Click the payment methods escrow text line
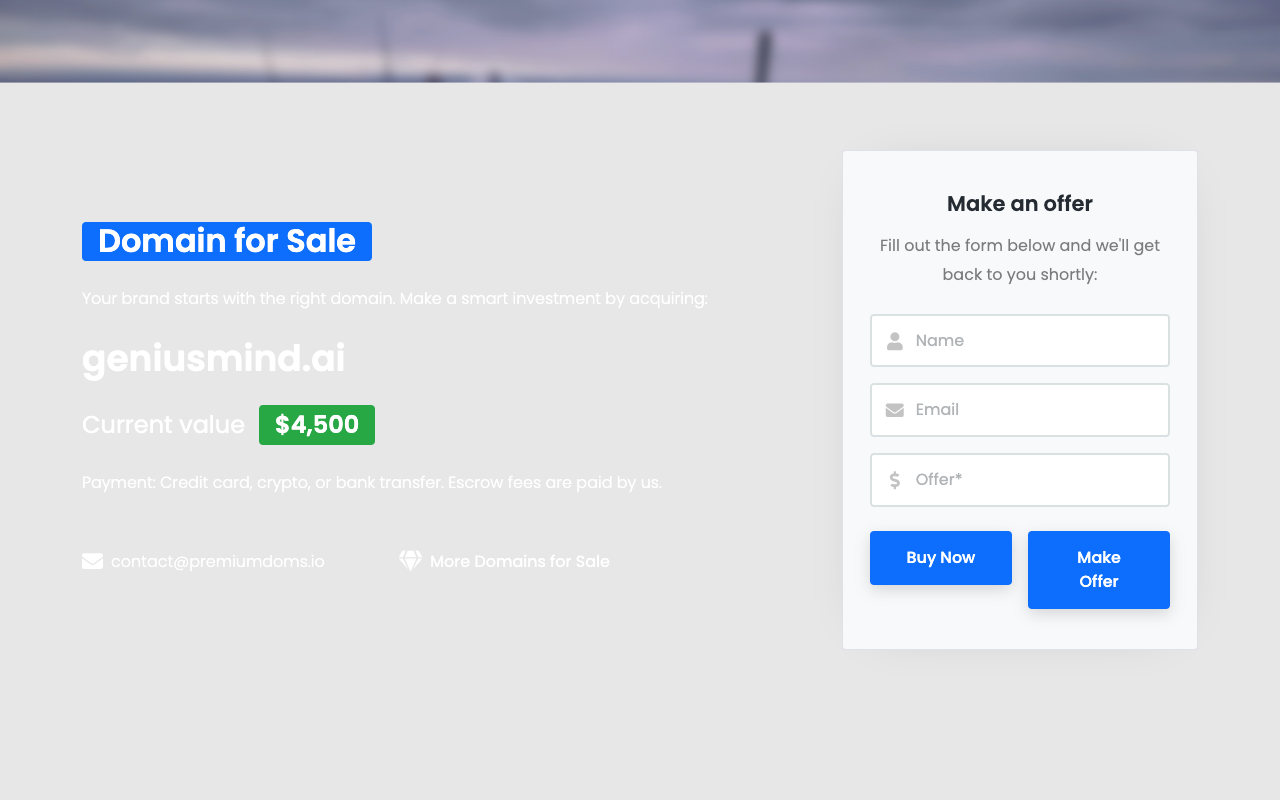1280x800 pixels. tap(372, 482)
